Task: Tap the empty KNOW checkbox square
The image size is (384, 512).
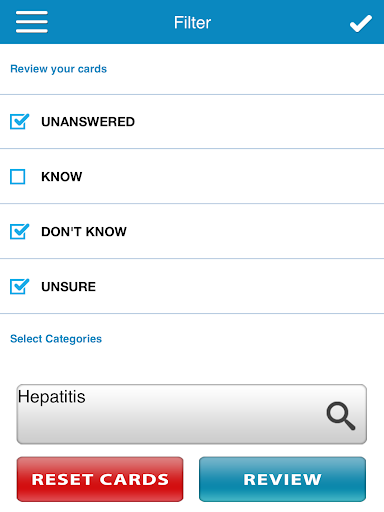Action: 18,177
